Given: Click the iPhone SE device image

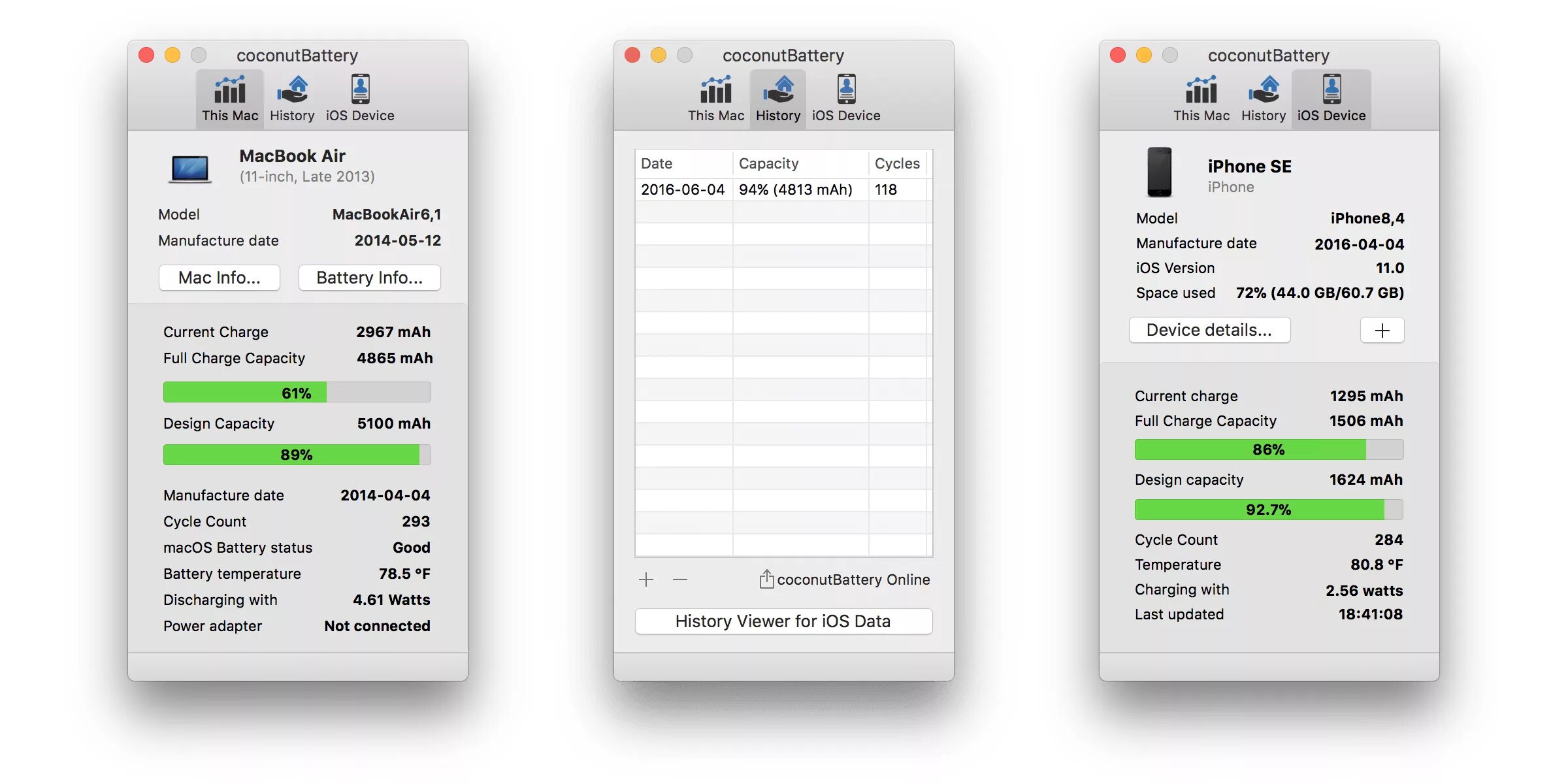Looking at the screenshot, I should (x=1160, y=172).
